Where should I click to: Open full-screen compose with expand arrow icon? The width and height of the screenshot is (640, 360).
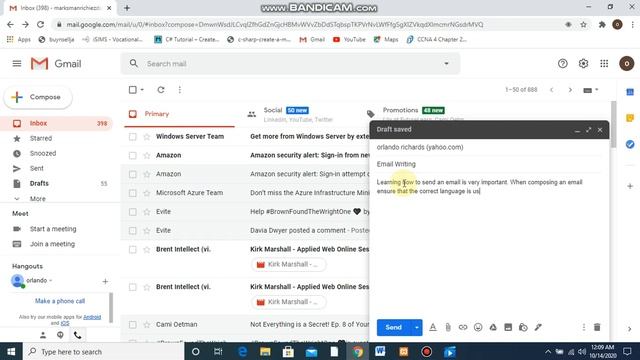(589, 130)
